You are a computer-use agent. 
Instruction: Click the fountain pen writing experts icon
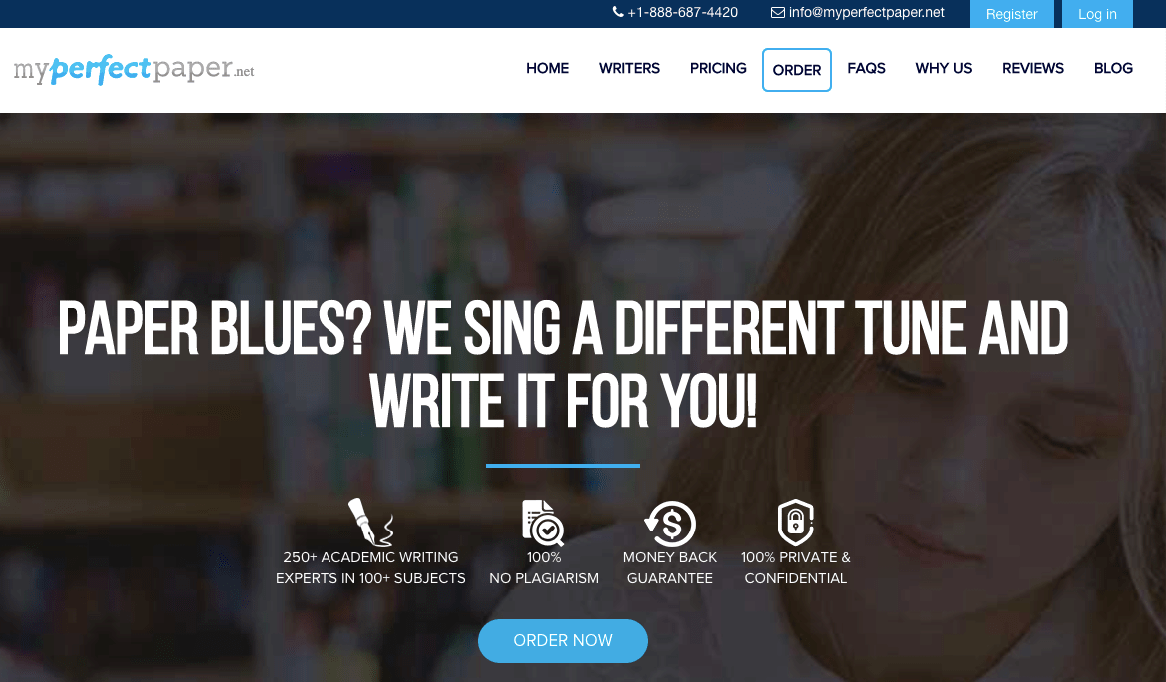(x=370, y=522)
